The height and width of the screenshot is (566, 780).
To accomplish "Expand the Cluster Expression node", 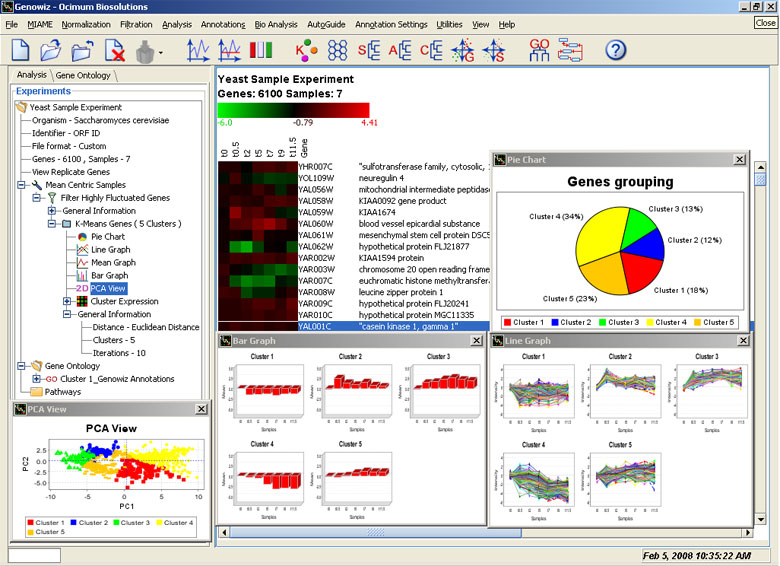I will click(67, 301).
